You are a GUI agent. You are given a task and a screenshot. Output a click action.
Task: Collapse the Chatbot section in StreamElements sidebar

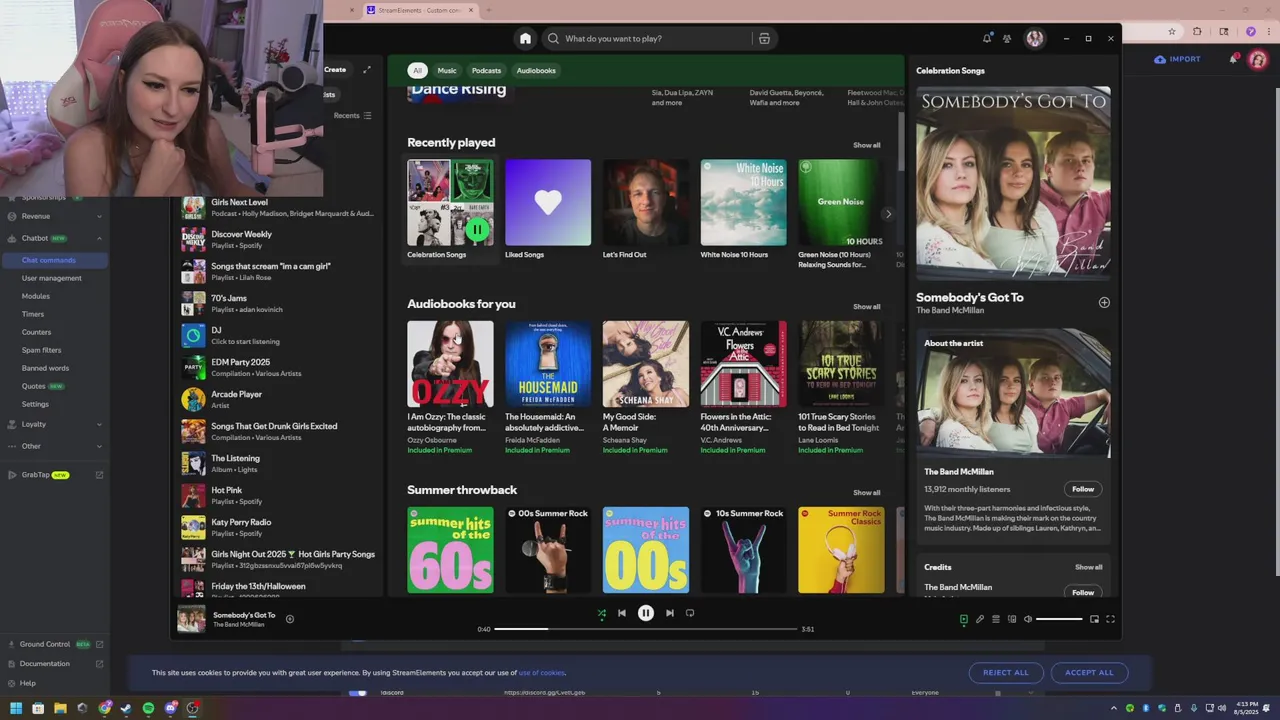click(x=99, y=238)
